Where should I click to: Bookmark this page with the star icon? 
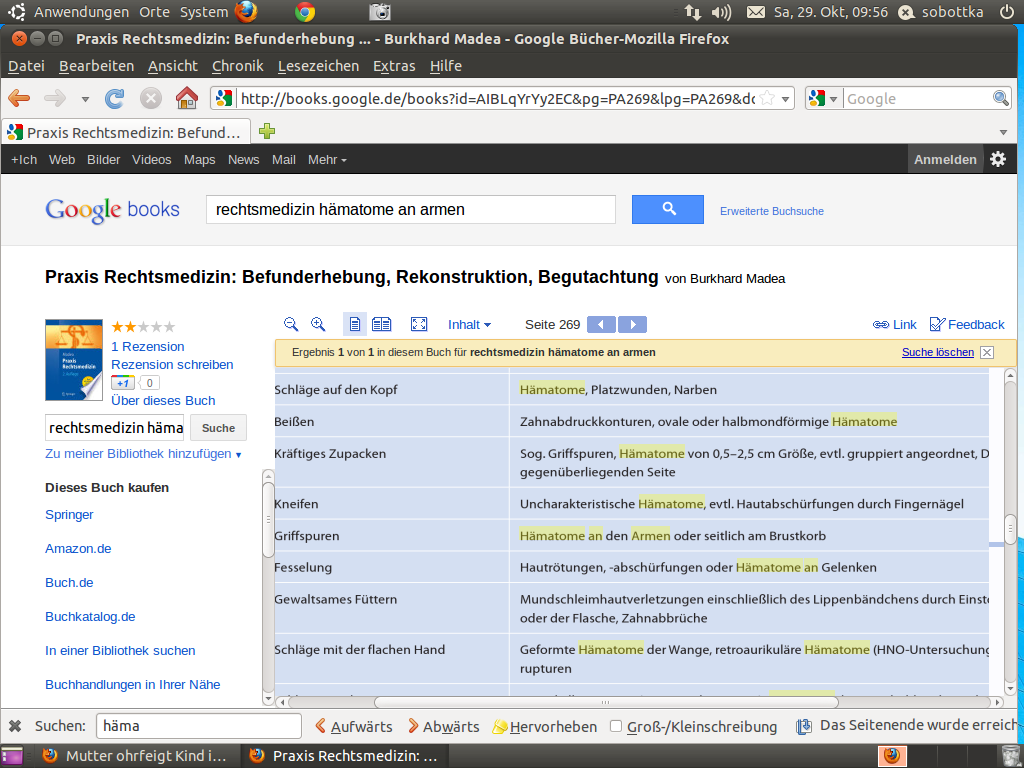(x=768, y=99)
